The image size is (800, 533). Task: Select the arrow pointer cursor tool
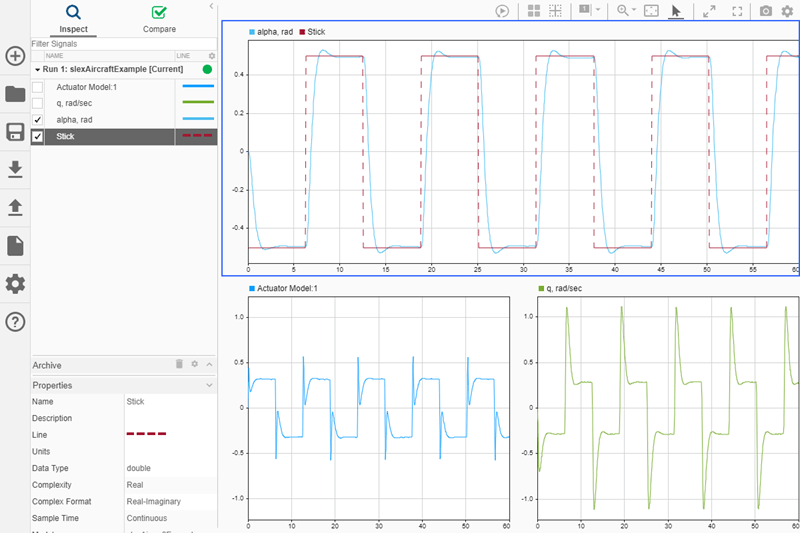click(x=676, y=11)
